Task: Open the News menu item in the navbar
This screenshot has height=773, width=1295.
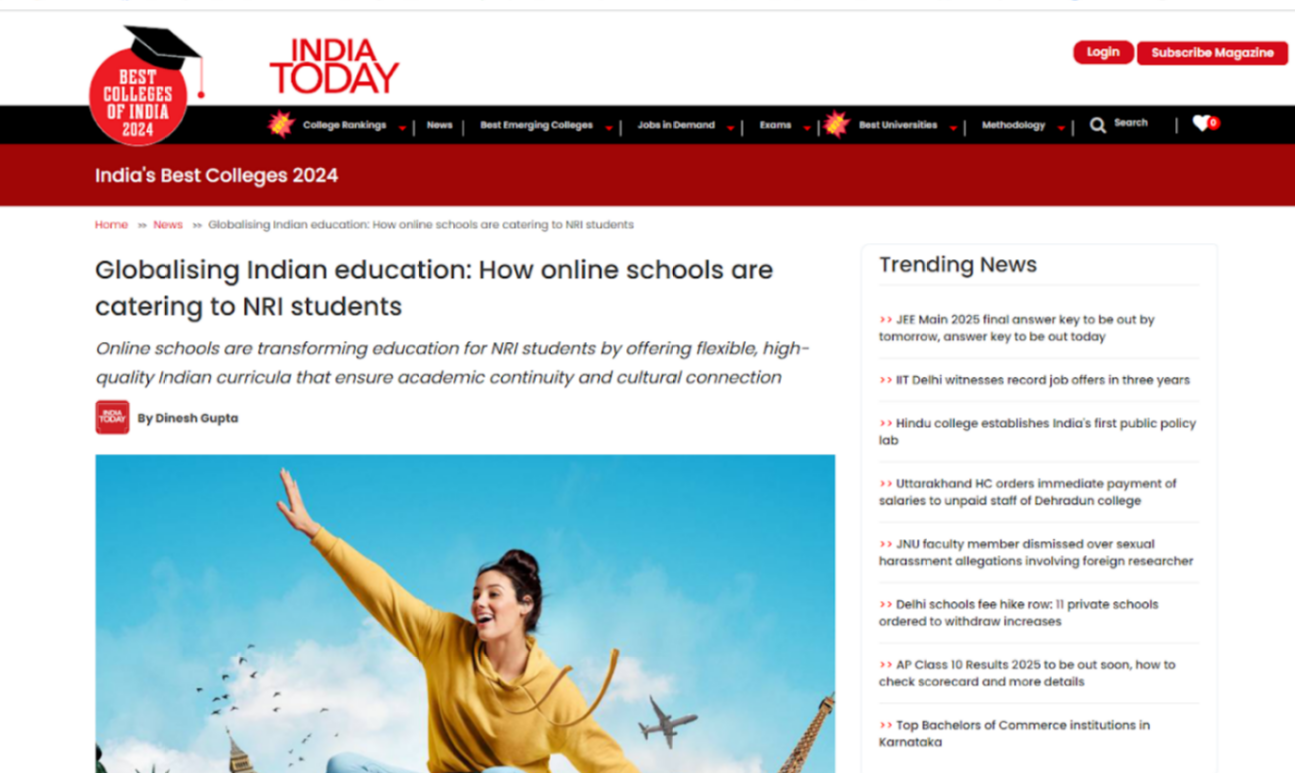Action: coord(439,125)
